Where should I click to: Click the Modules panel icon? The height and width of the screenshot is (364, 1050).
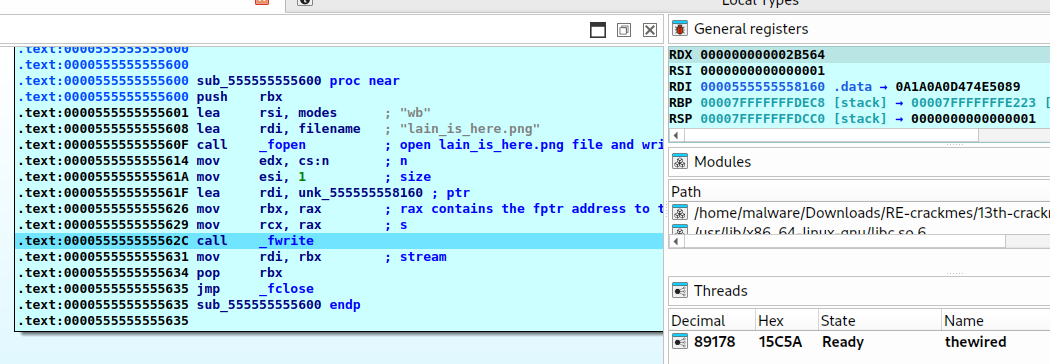click(x=680, y=162)
